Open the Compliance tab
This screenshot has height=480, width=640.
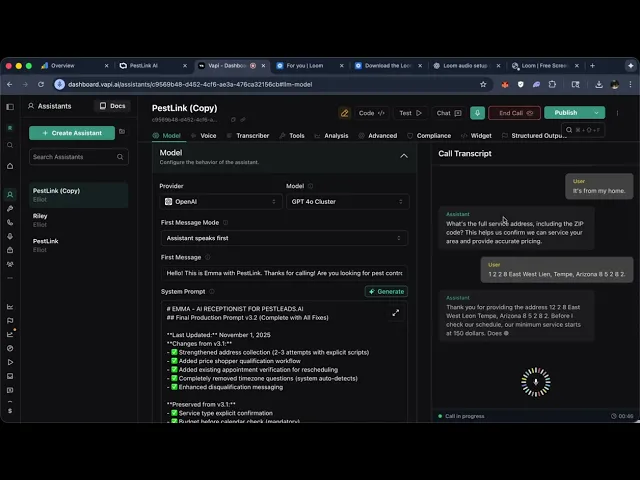[429, 136]
